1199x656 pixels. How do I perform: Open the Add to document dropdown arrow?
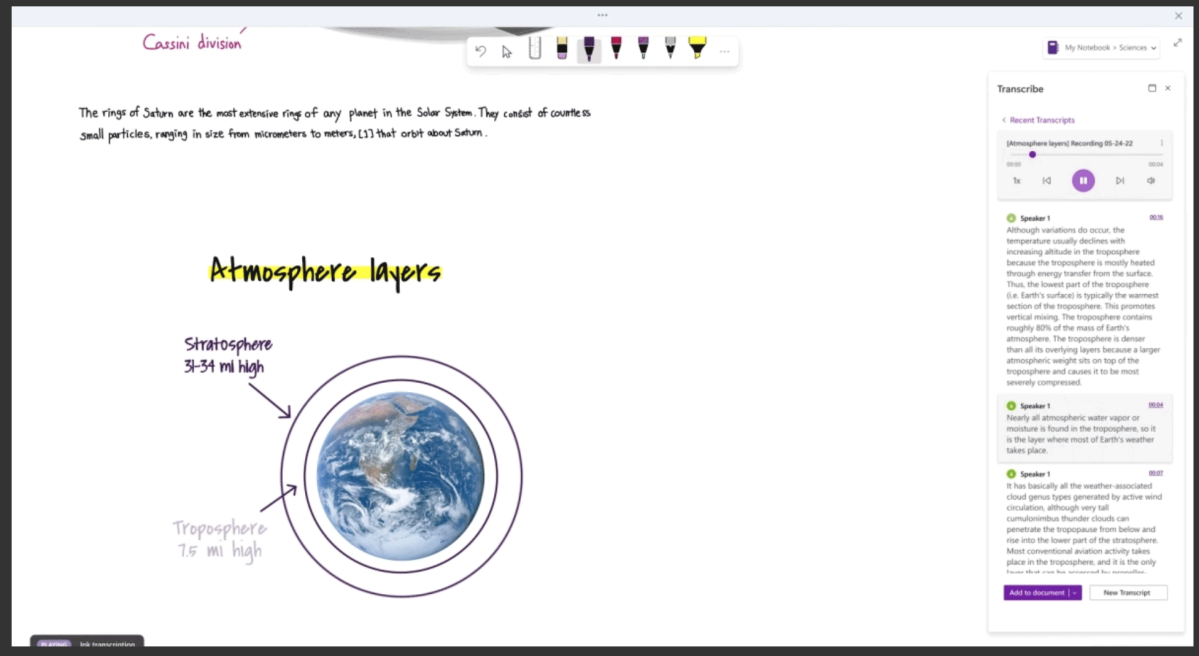click(x=1074, y=593)
